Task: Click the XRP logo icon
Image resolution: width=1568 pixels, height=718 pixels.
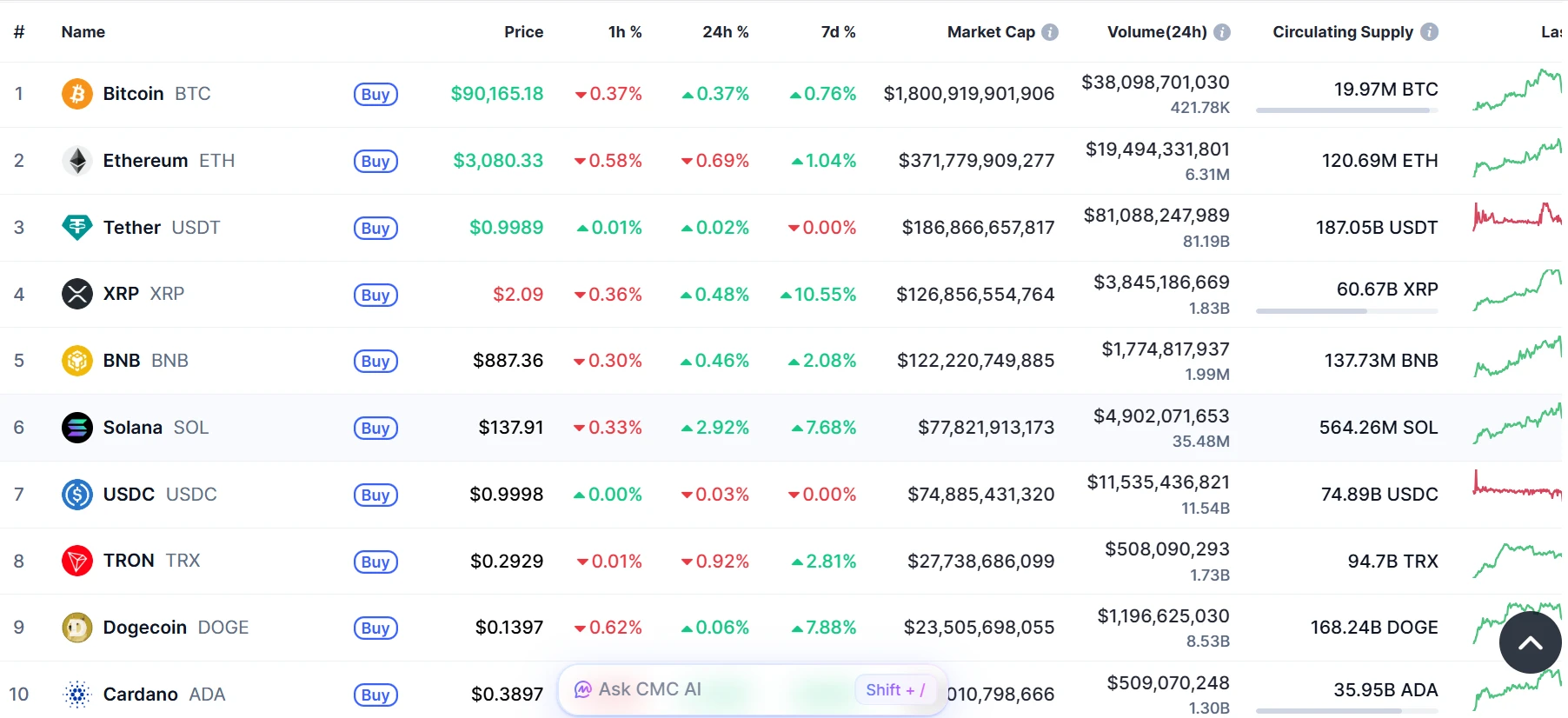Action: (x=77, y=294)
